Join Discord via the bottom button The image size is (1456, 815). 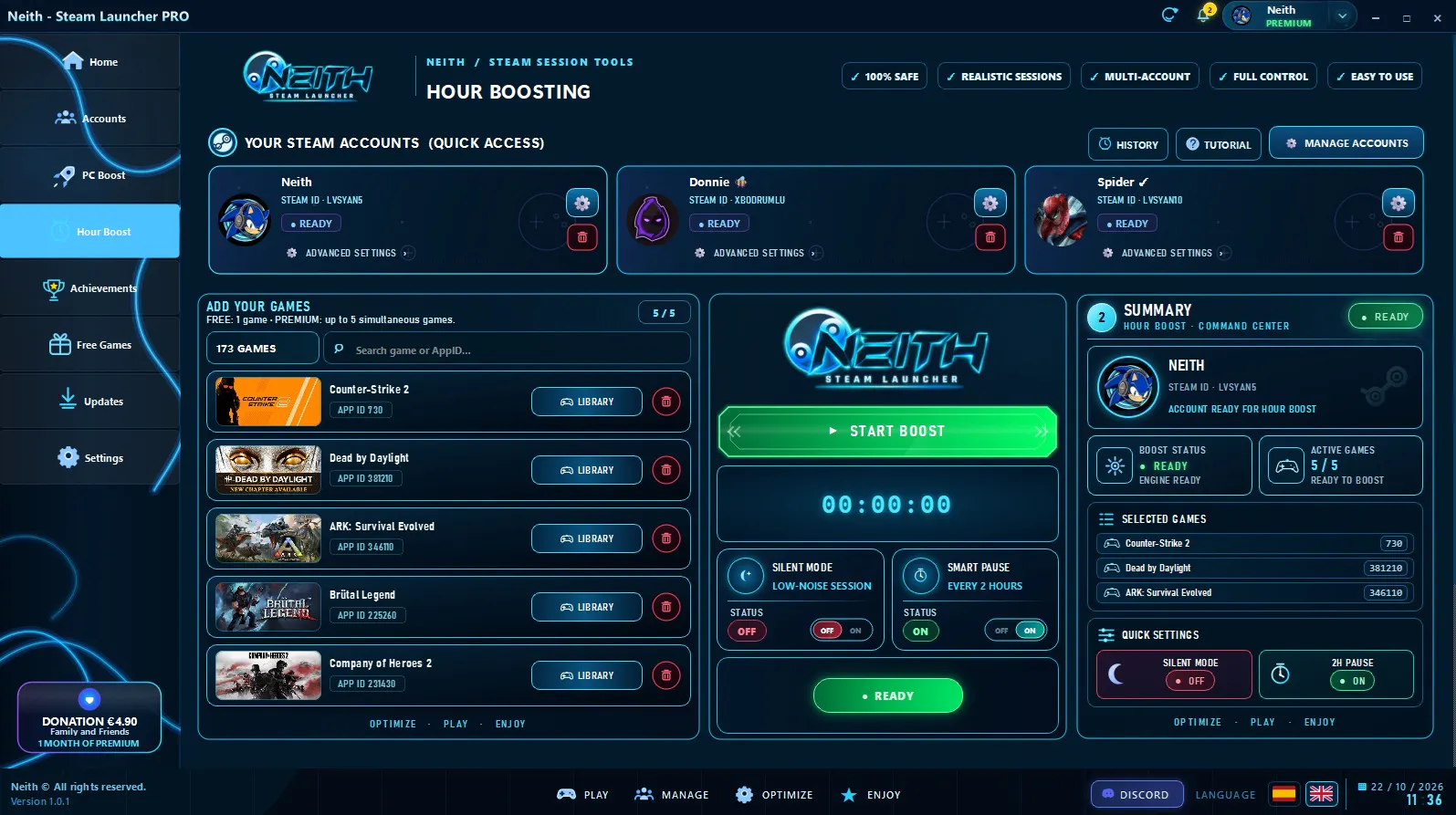(1137, 794)
